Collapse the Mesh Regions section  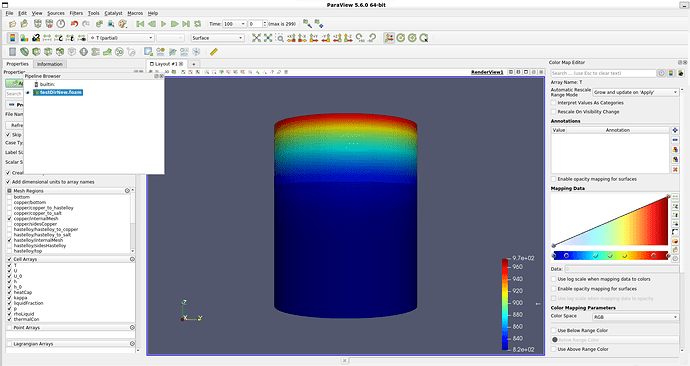[127, 191]
